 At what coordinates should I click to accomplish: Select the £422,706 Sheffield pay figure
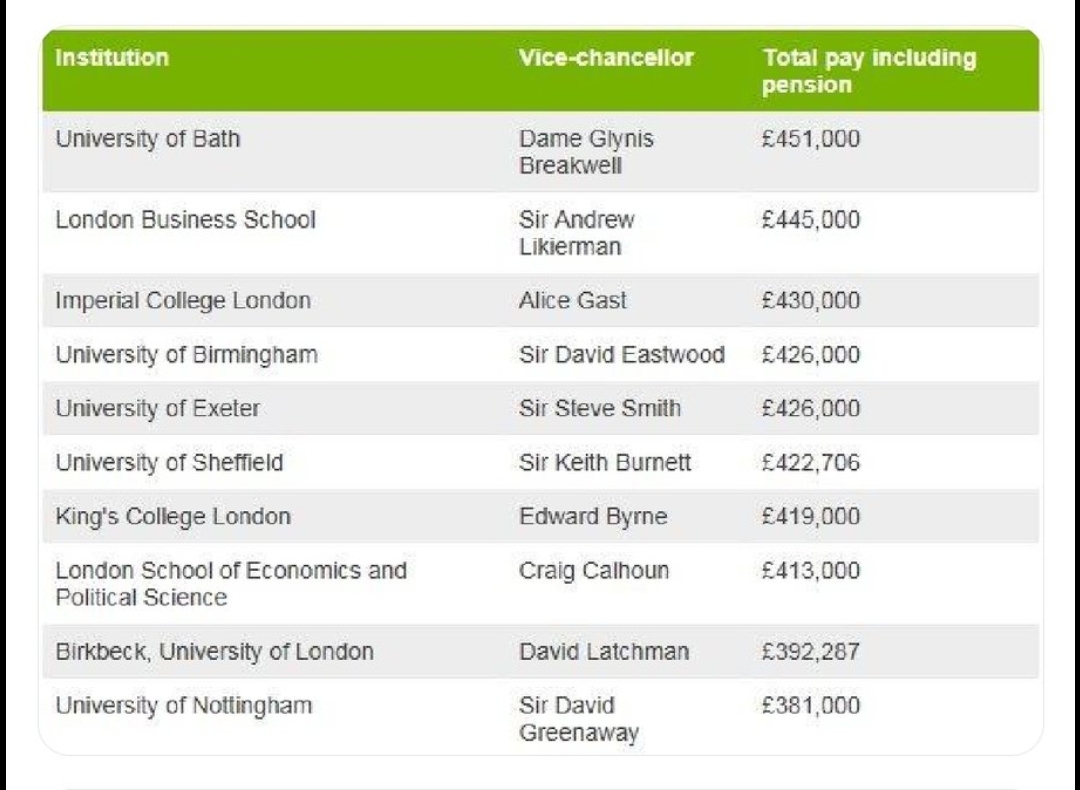[x=811, y=462]
